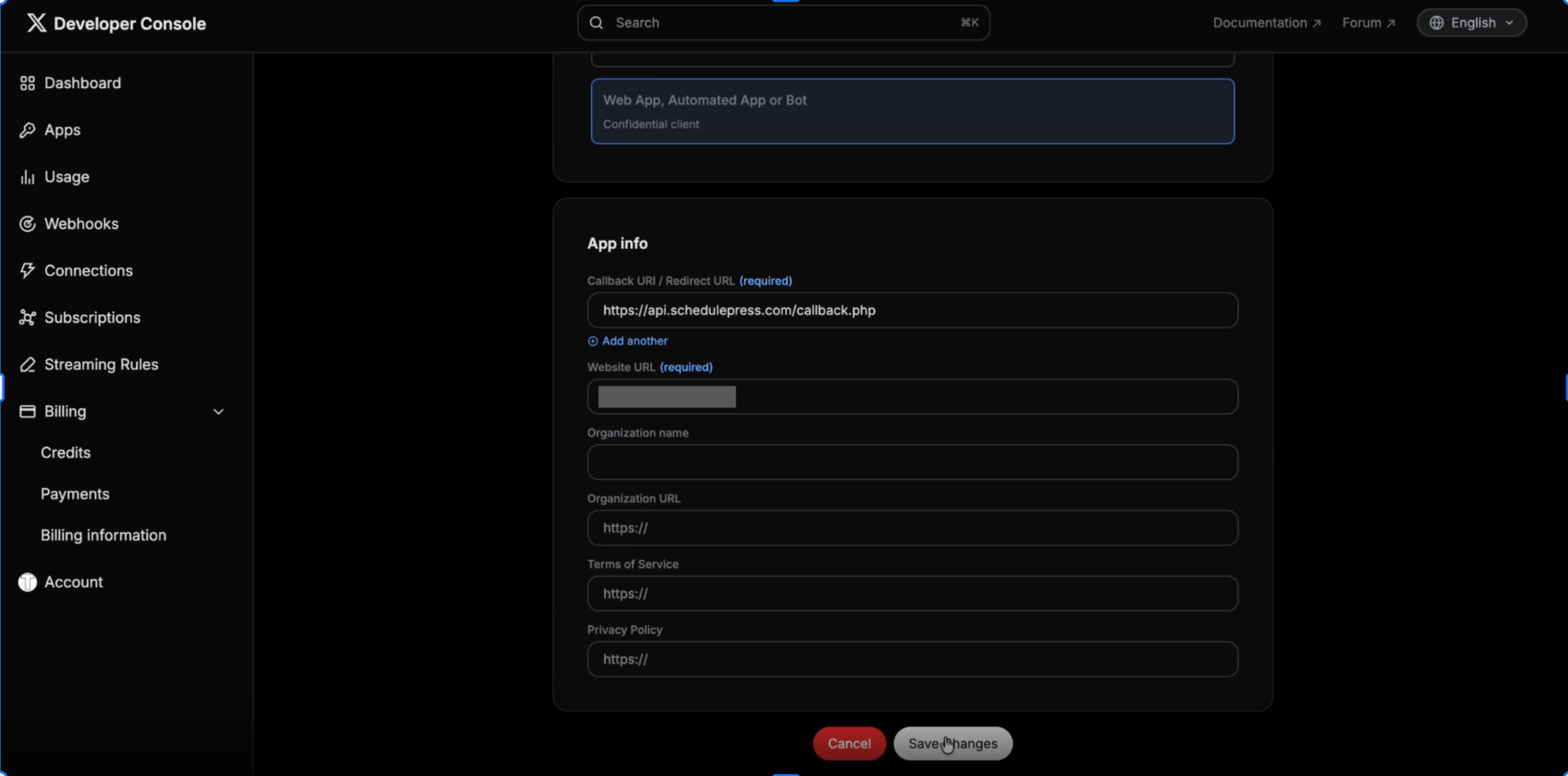Viewport: 1568px width, 776px height.
Task: Click the Privacy Policy input field
Action: 913,660
